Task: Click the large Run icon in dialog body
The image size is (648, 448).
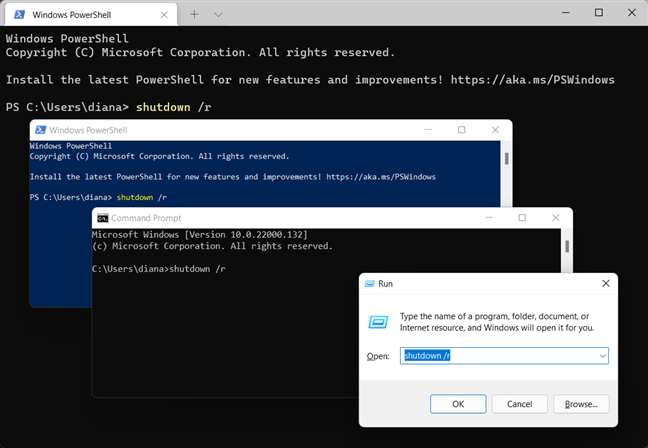Action: pos(378,322)
